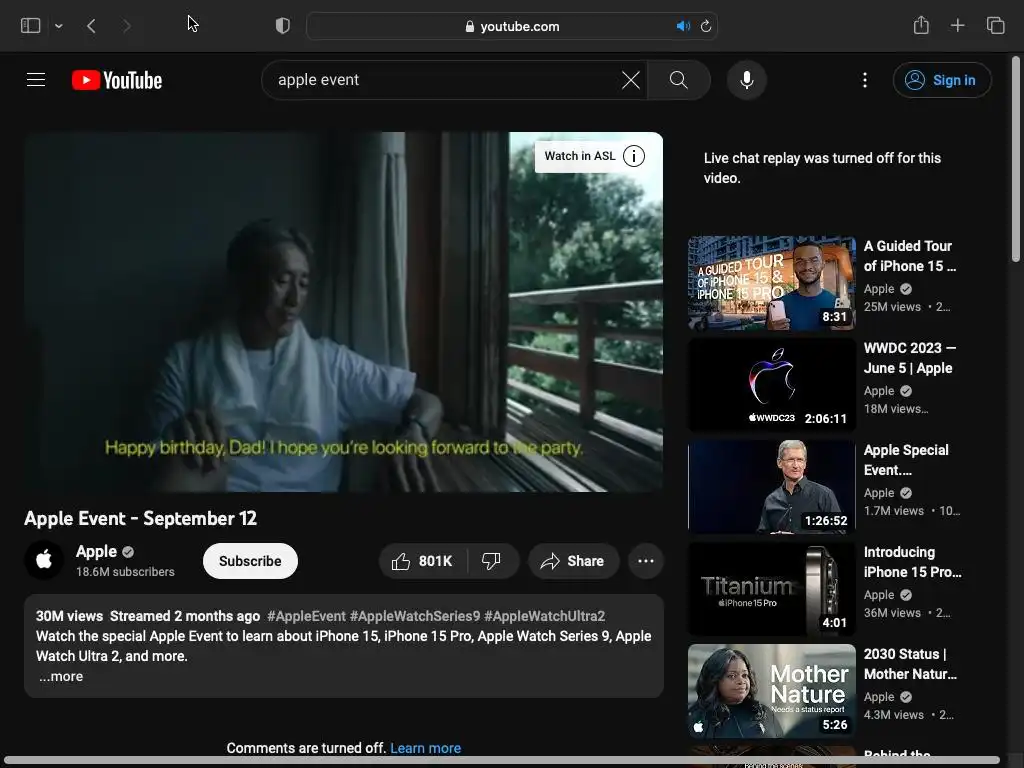
Task: Open the Apple channel name link
Action: 96,551
